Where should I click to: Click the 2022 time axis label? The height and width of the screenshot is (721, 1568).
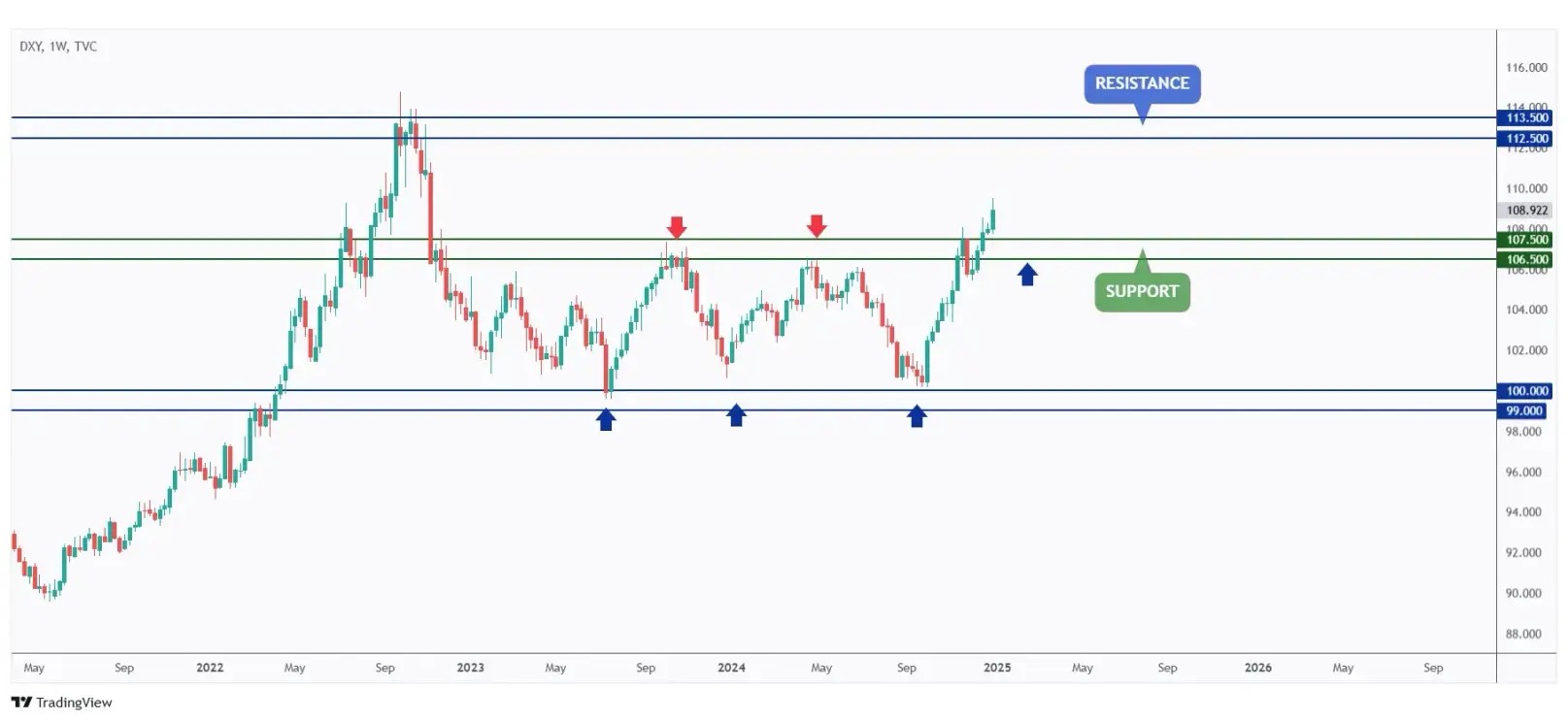(210, 668)
